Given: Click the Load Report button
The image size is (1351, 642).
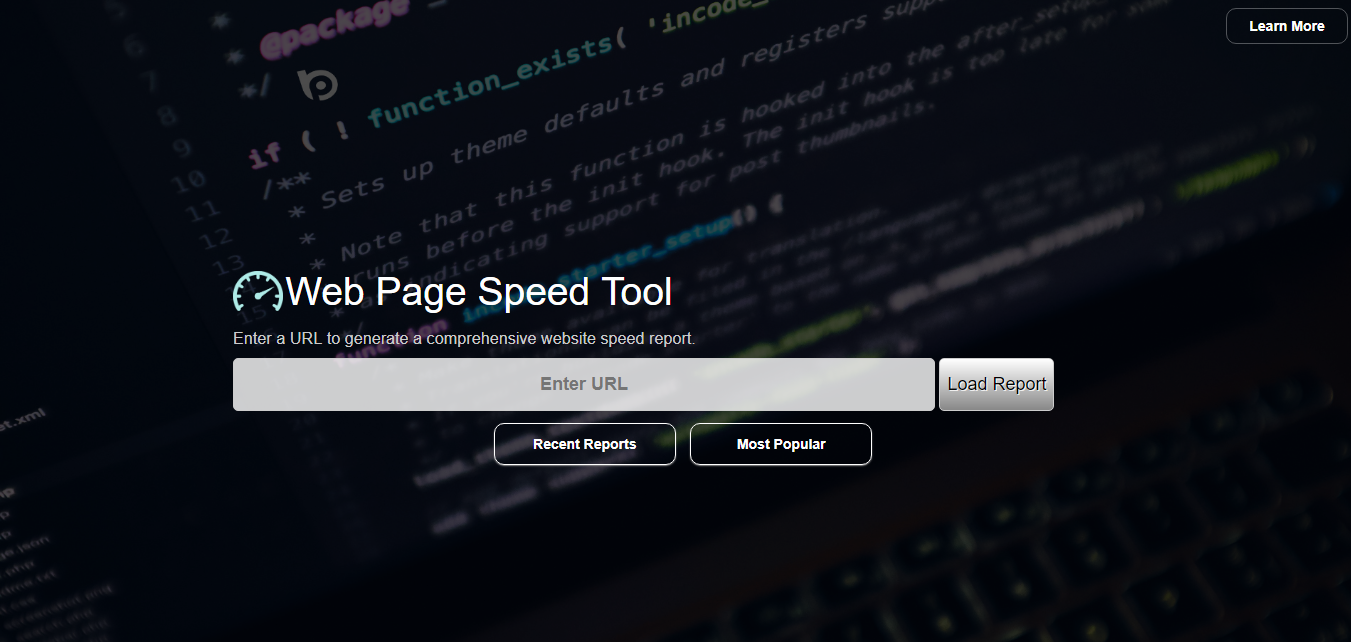Looking at the screenshot, I should click(996, 384).
